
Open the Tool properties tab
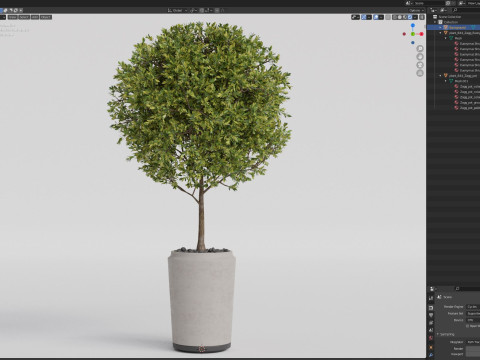[x=431, y=298]
